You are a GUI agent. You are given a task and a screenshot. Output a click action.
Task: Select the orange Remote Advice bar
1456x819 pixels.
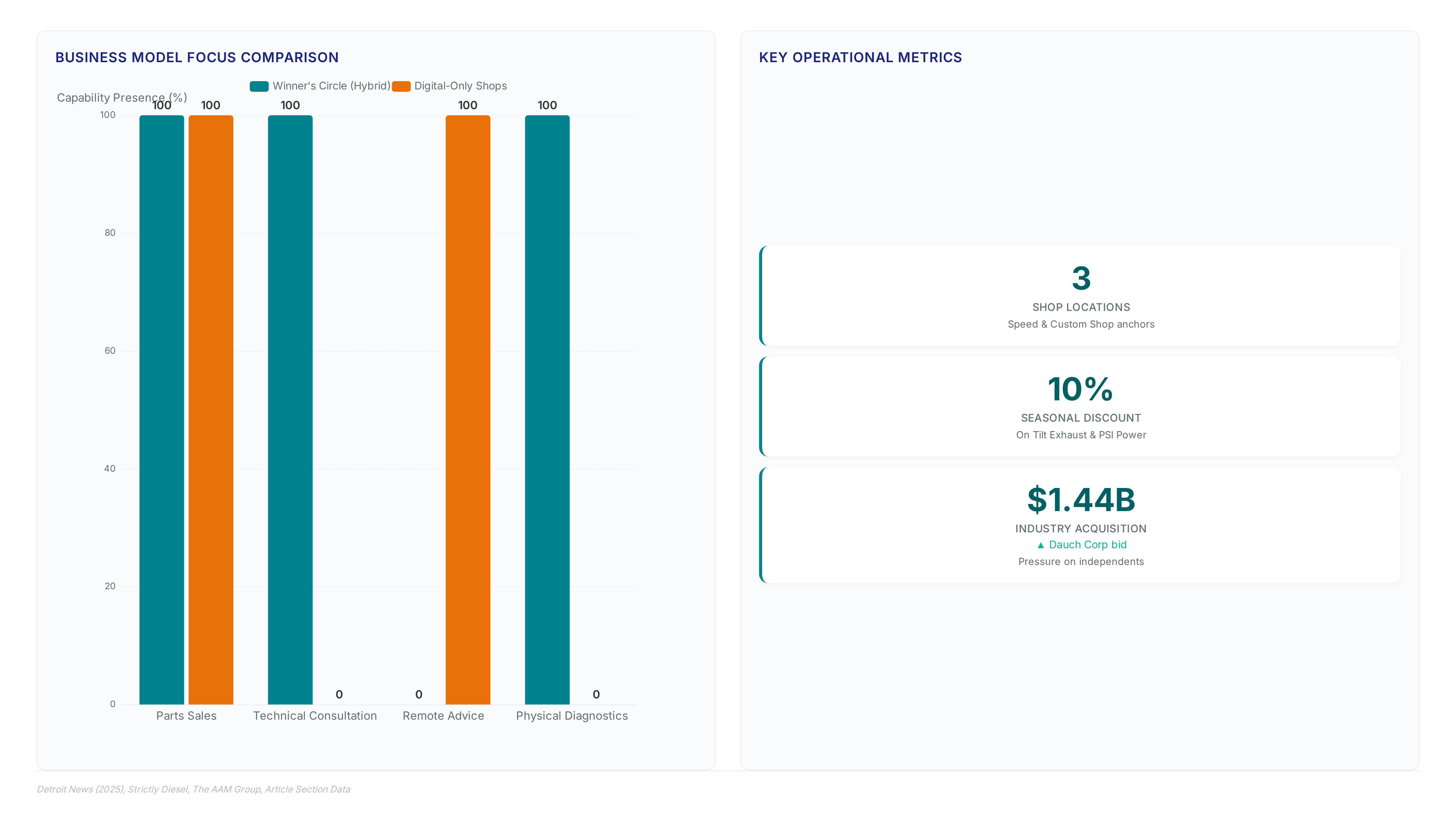click(x=468, y=410)
